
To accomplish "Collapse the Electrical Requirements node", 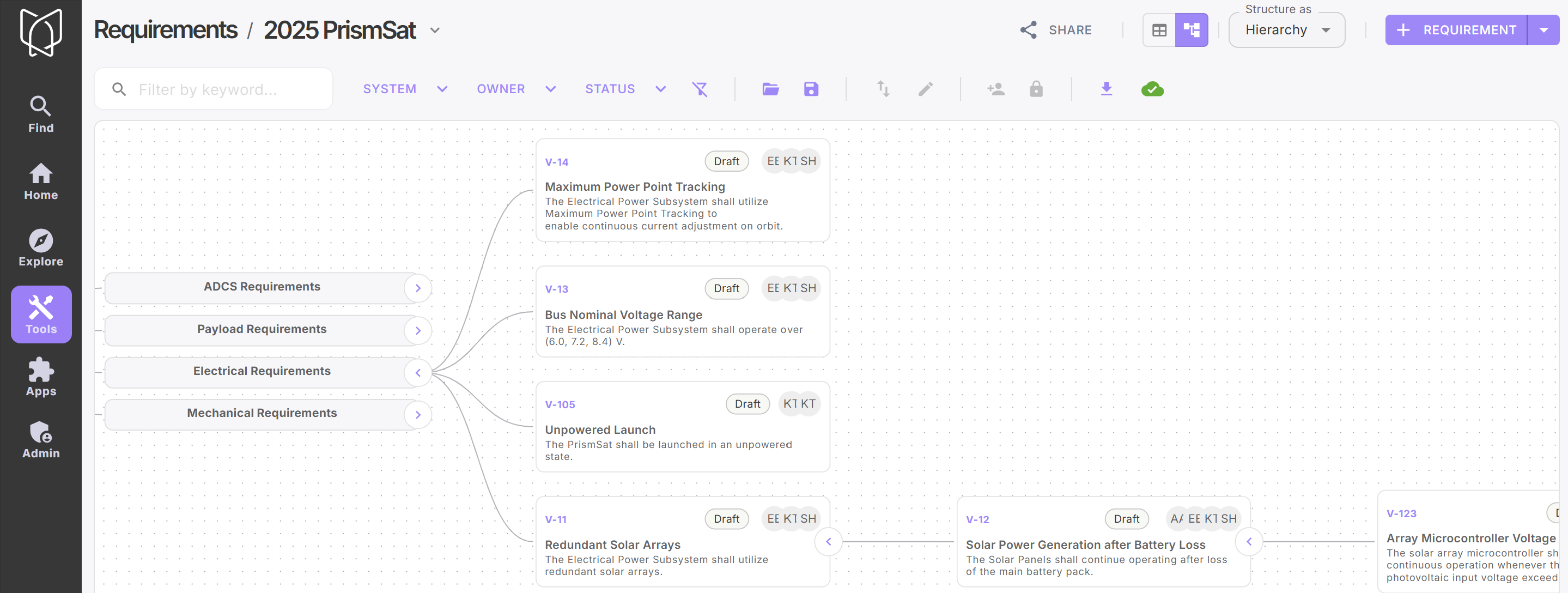I will [x=418, y=373].
